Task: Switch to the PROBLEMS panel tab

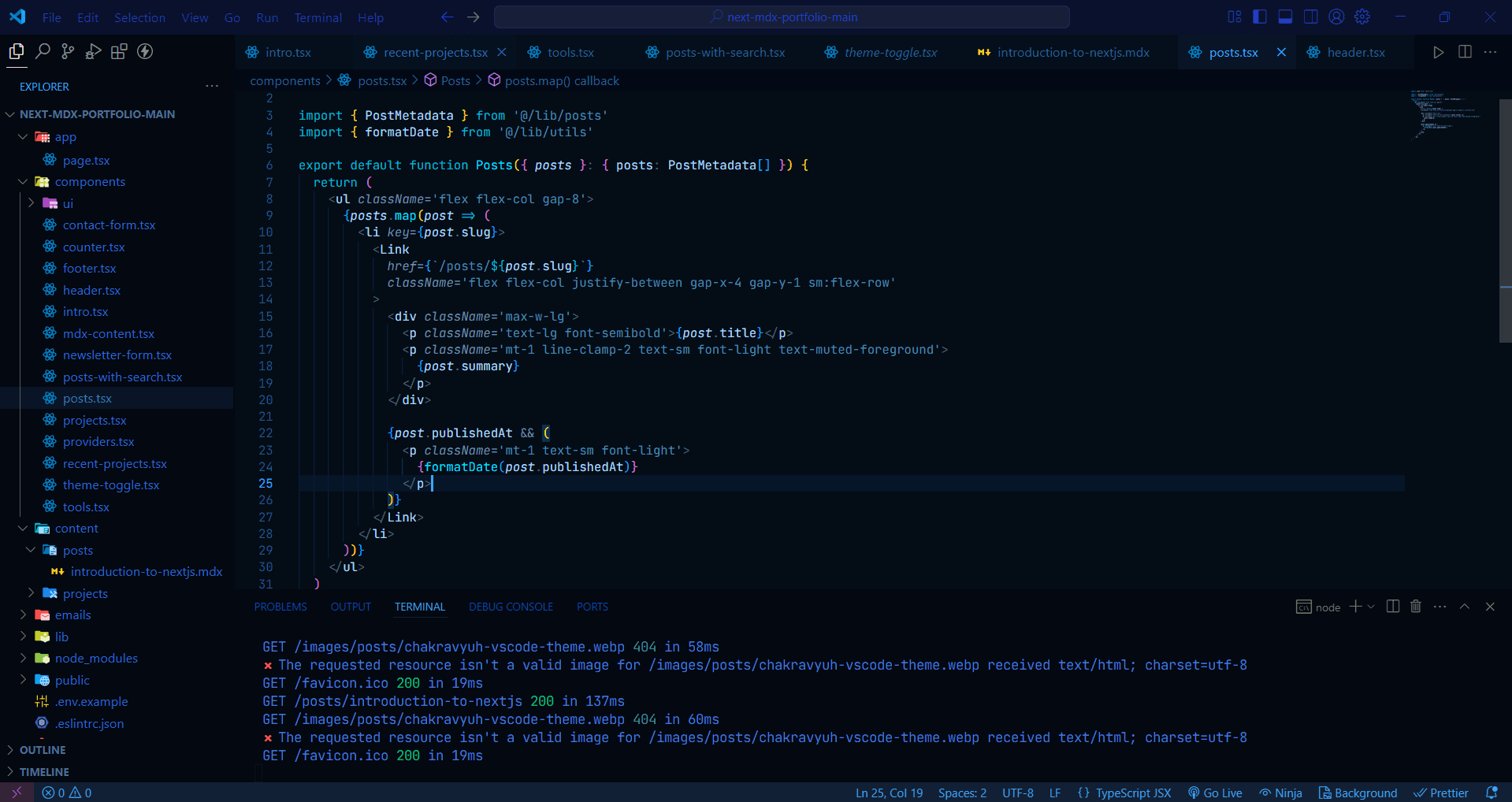Action: pyautogui.click(x=280, y=607)
